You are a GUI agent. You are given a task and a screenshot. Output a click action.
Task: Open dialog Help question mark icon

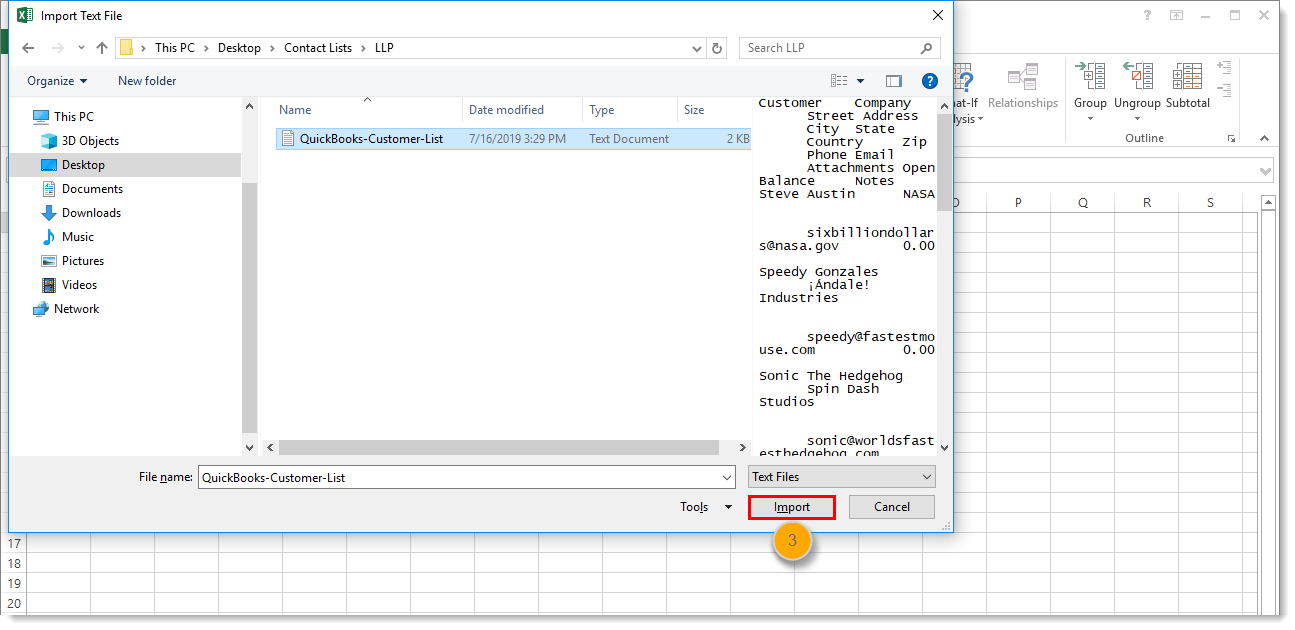(929, 81)
